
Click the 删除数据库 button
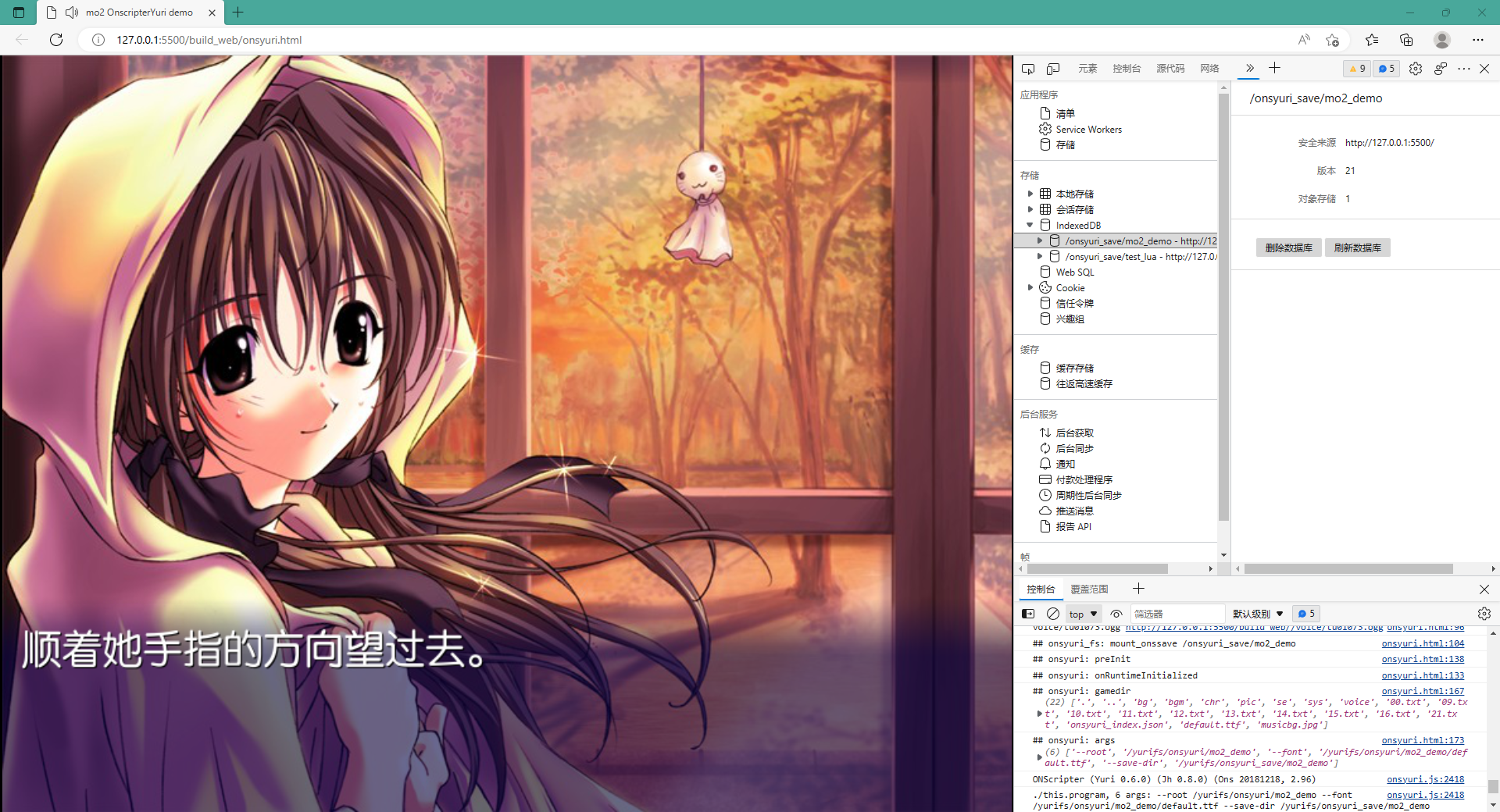pos(1289,248)
